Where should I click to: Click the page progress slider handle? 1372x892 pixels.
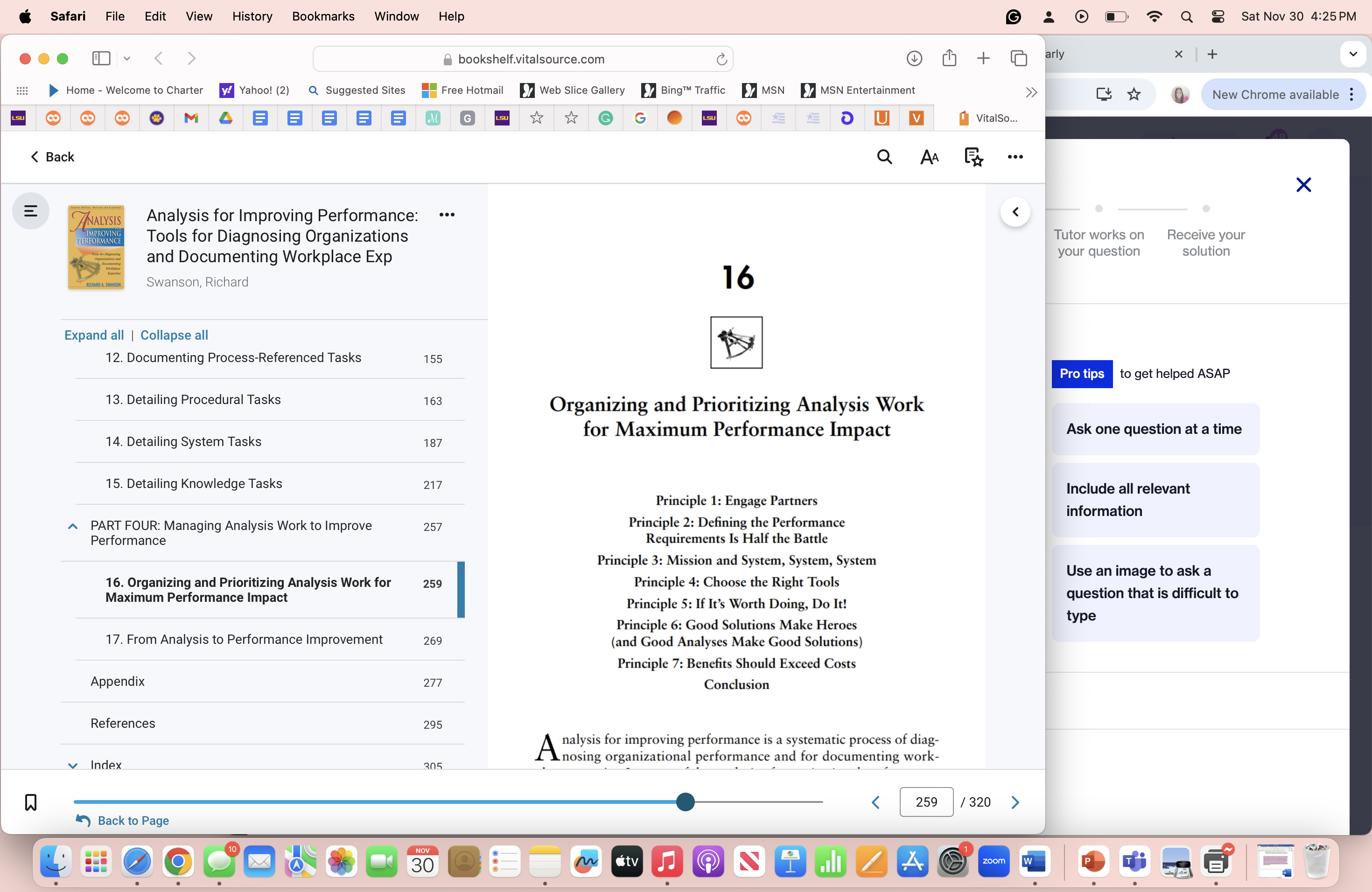686,801
